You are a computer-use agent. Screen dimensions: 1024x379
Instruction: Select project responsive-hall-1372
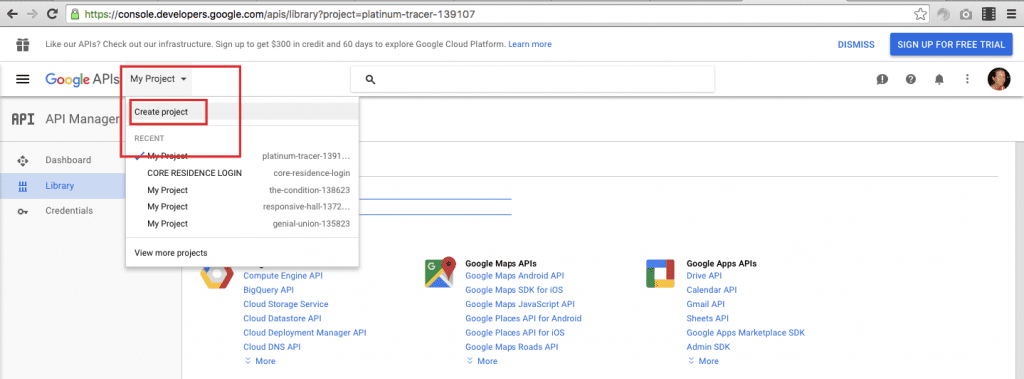[242, 206]
